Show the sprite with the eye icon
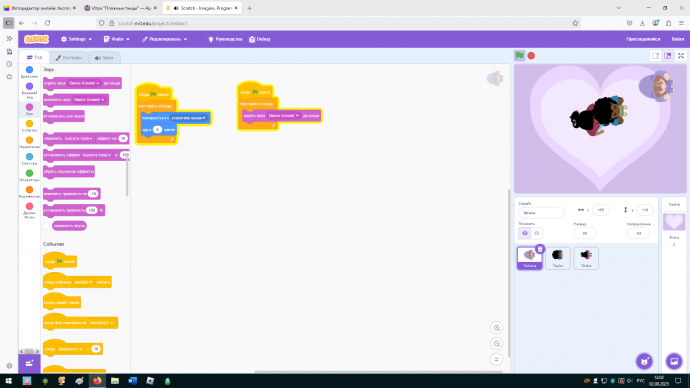This screenshot has width=690, height=388. 525,233
